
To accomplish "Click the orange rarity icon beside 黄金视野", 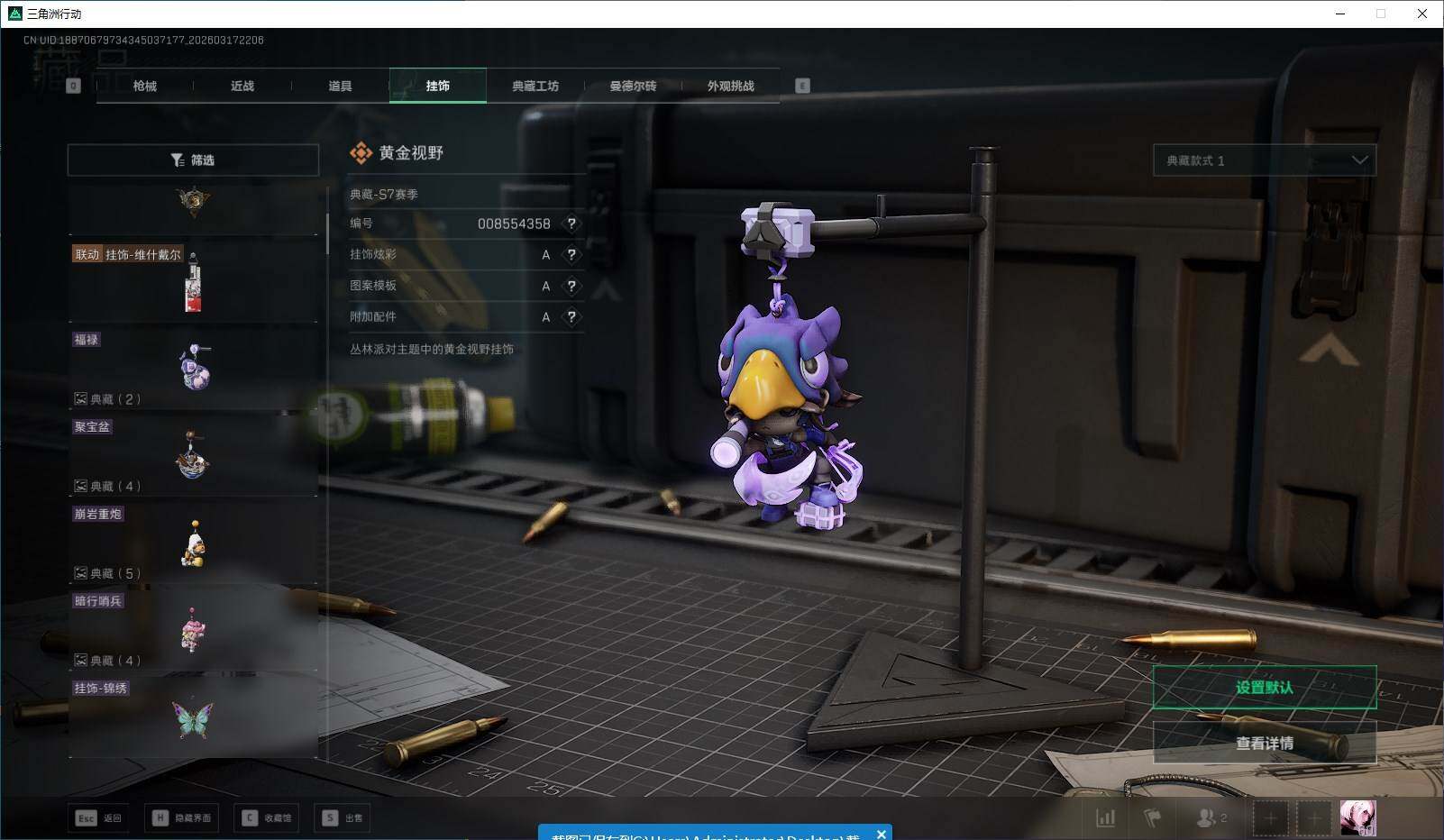I will point(361,153).
